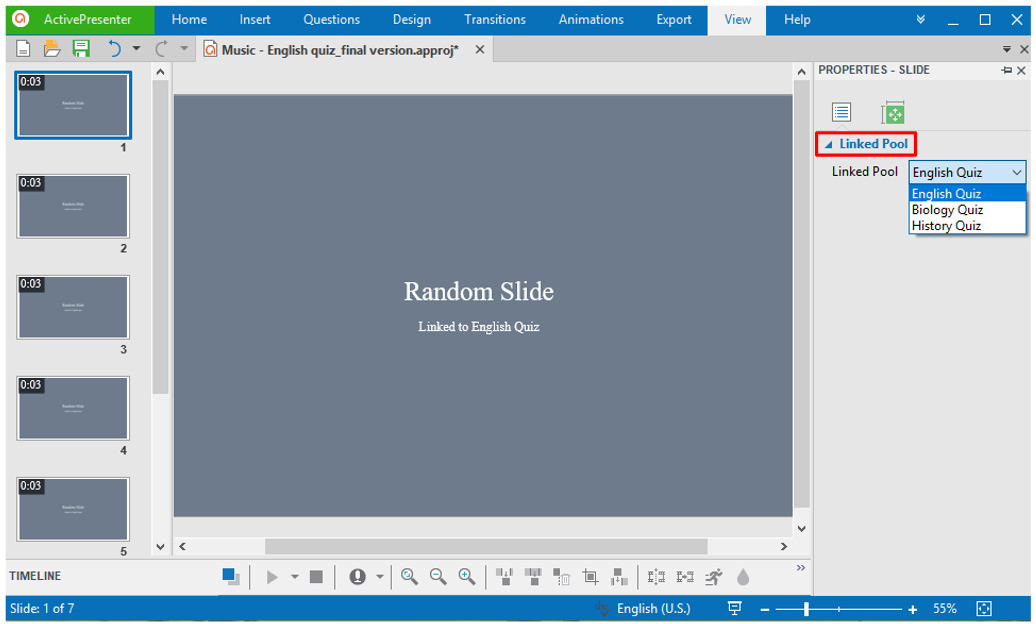
Task: Adjust the zoom slider in status bar
Action: point(807,609)
